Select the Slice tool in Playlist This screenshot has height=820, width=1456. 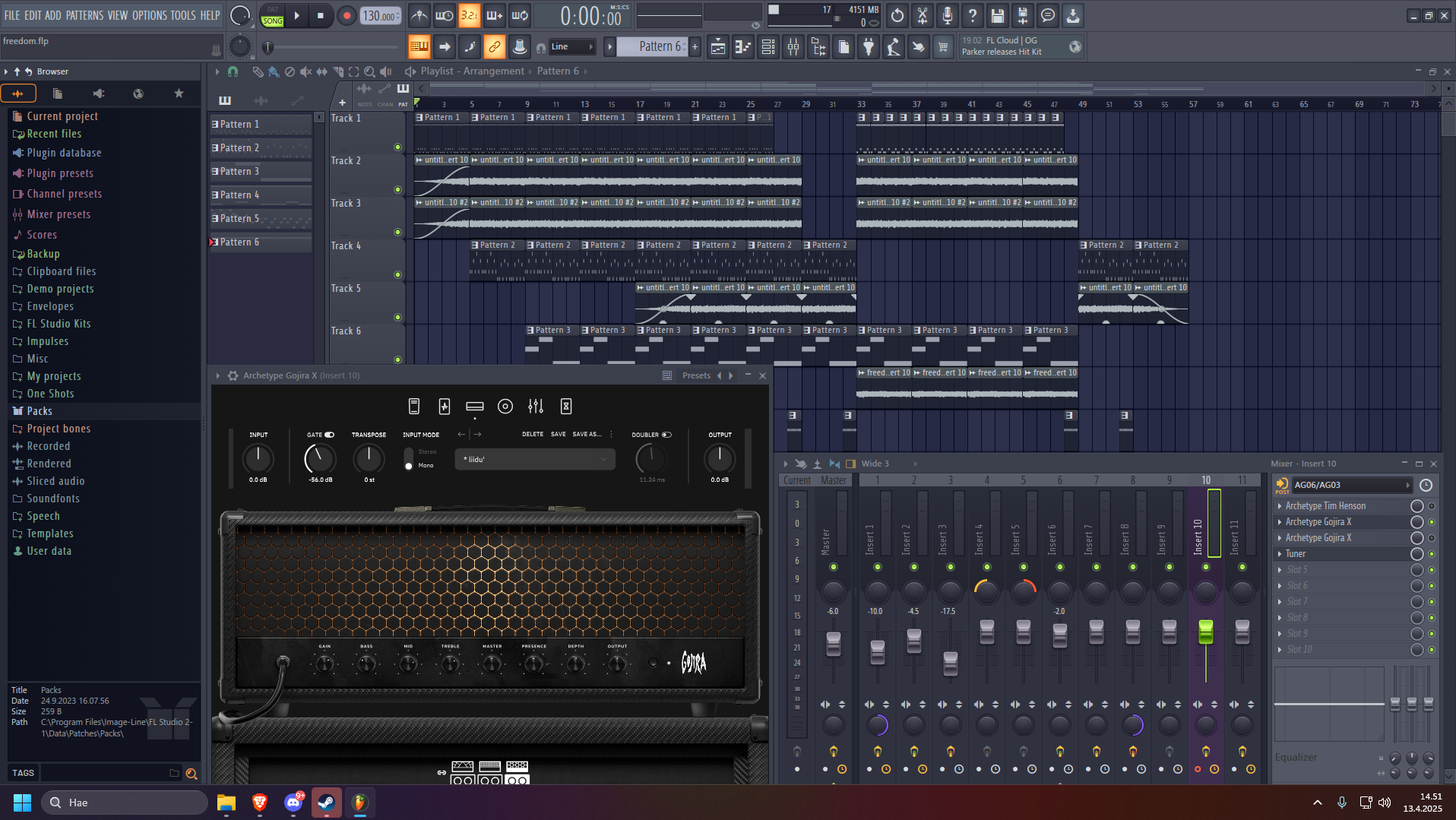[x=338, y=71]
